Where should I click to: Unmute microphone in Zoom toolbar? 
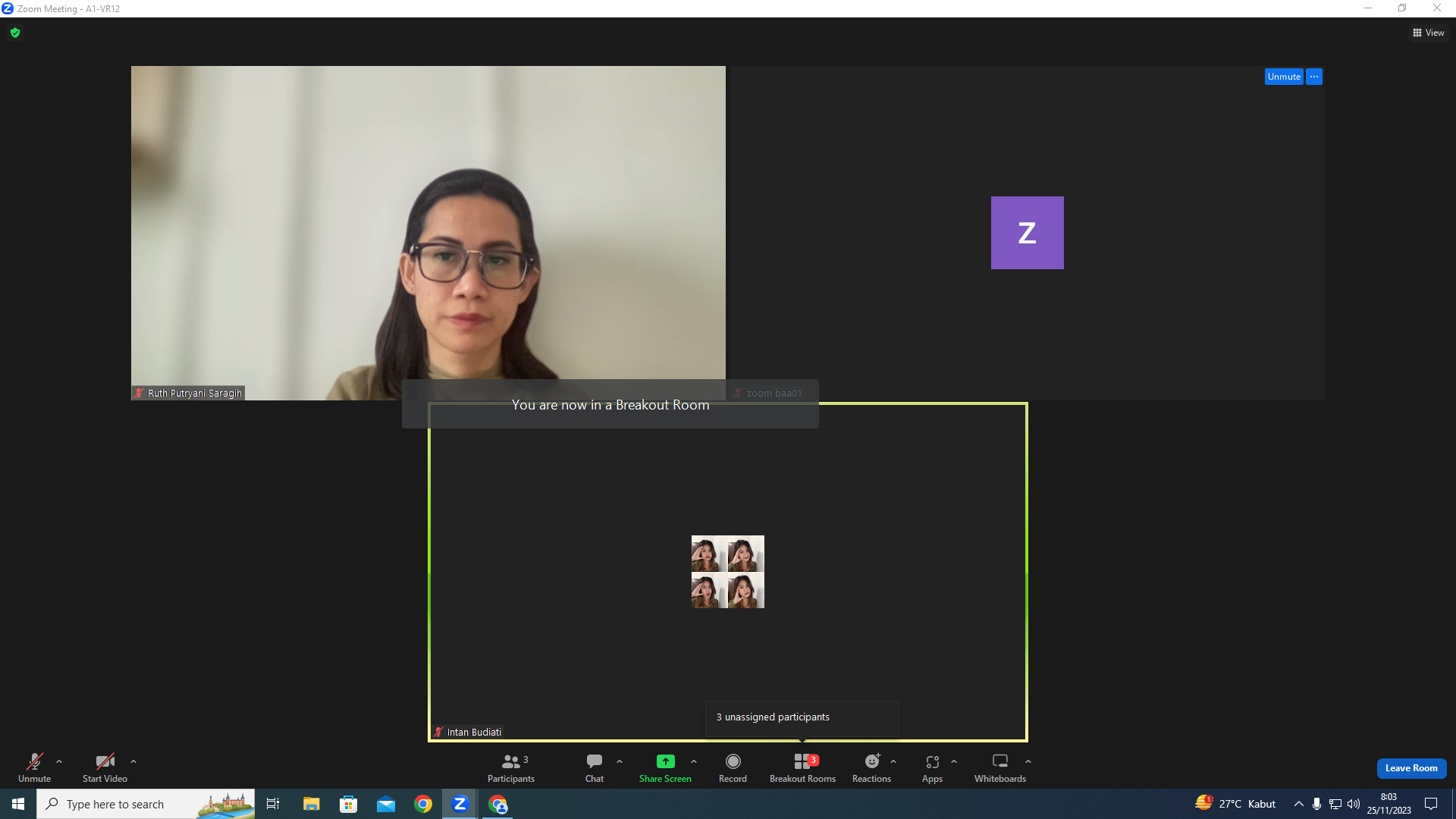pos(34,767)
